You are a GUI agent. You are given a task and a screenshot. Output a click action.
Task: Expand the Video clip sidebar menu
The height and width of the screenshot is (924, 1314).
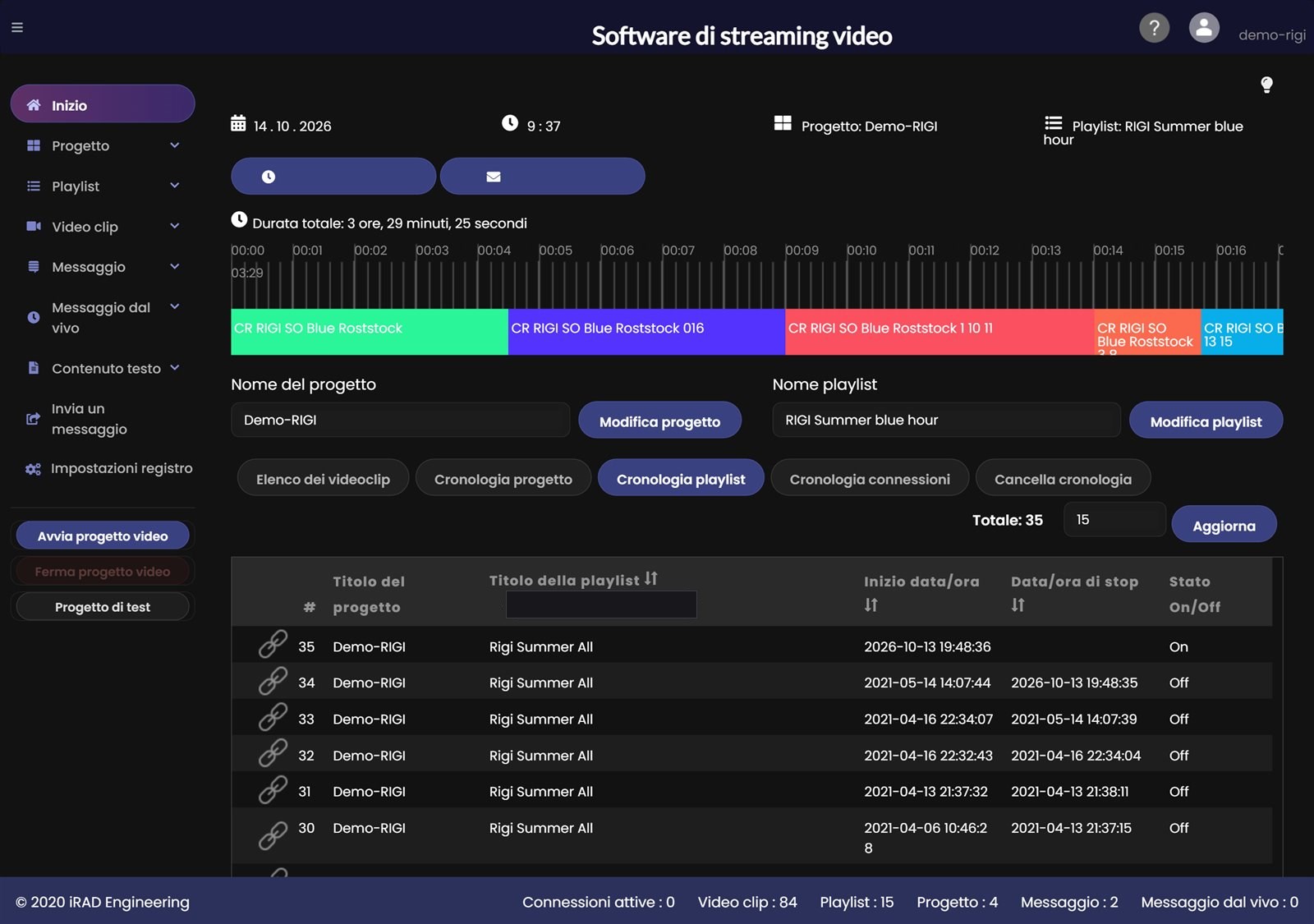(x=103, y=227)
